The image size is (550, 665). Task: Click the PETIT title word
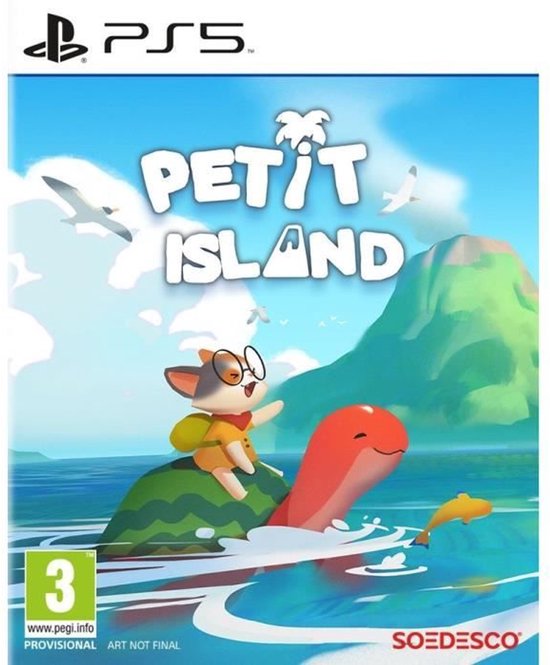253,178
